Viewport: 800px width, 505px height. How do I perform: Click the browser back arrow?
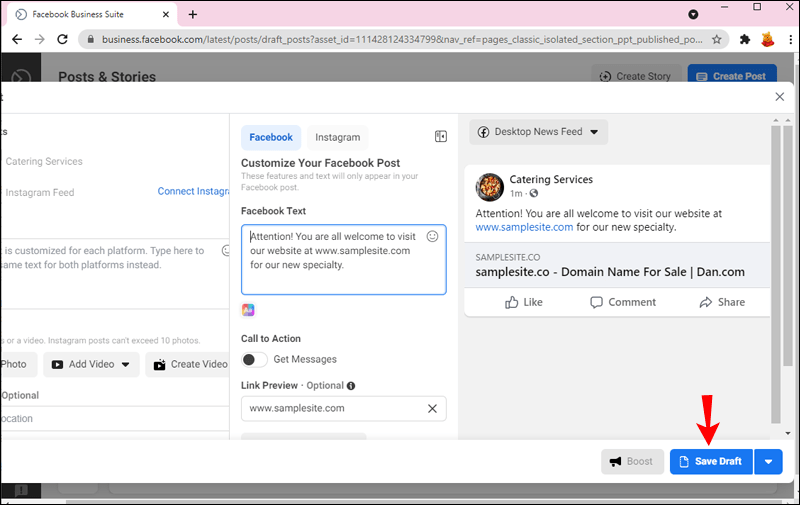(x=17, y=39)
